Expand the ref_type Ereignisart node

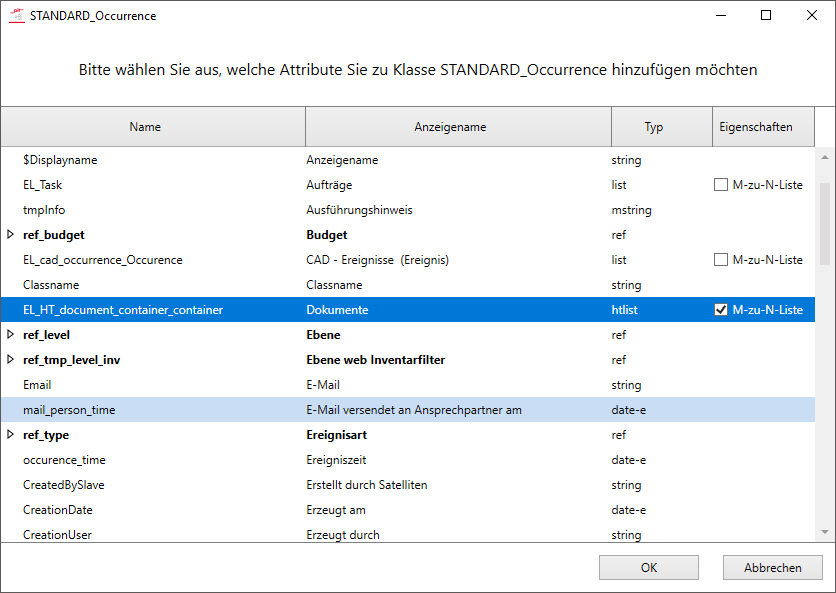[11, 435]
